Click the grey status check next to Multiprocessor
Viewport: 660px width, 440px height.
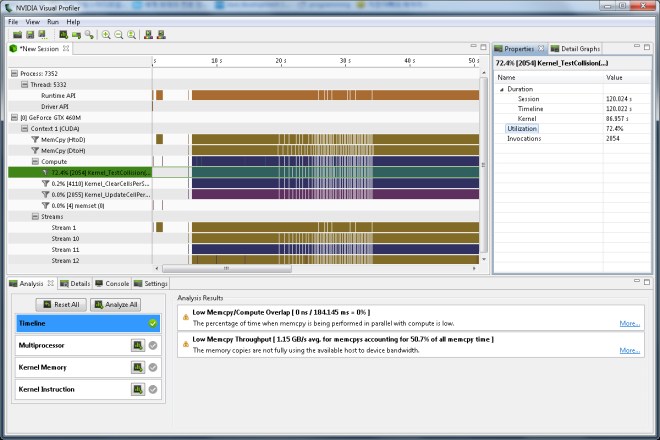coord(153,345)
